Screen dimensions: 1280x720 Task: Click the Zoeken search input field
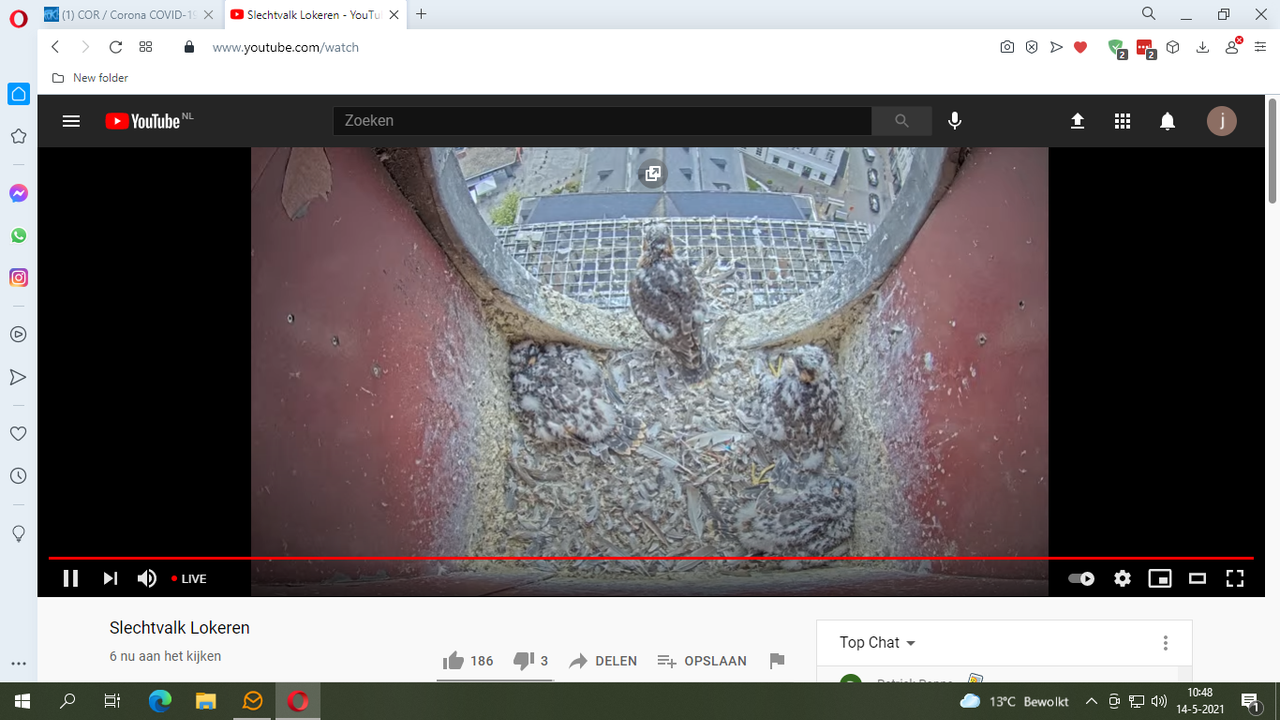(x=602, y=121)
